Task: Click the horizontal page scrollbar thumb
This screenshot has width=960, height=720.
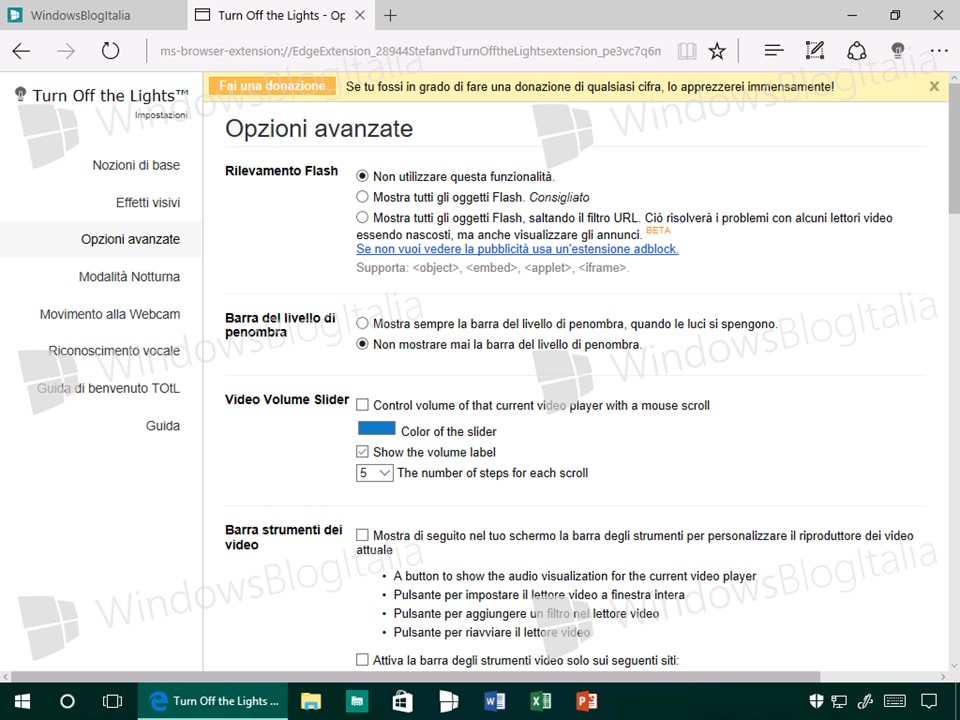Action: [416, 677]
